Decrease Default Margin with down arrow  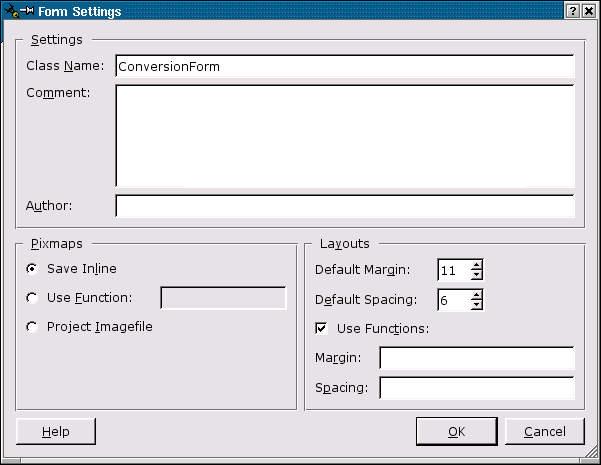pos(477,275)
